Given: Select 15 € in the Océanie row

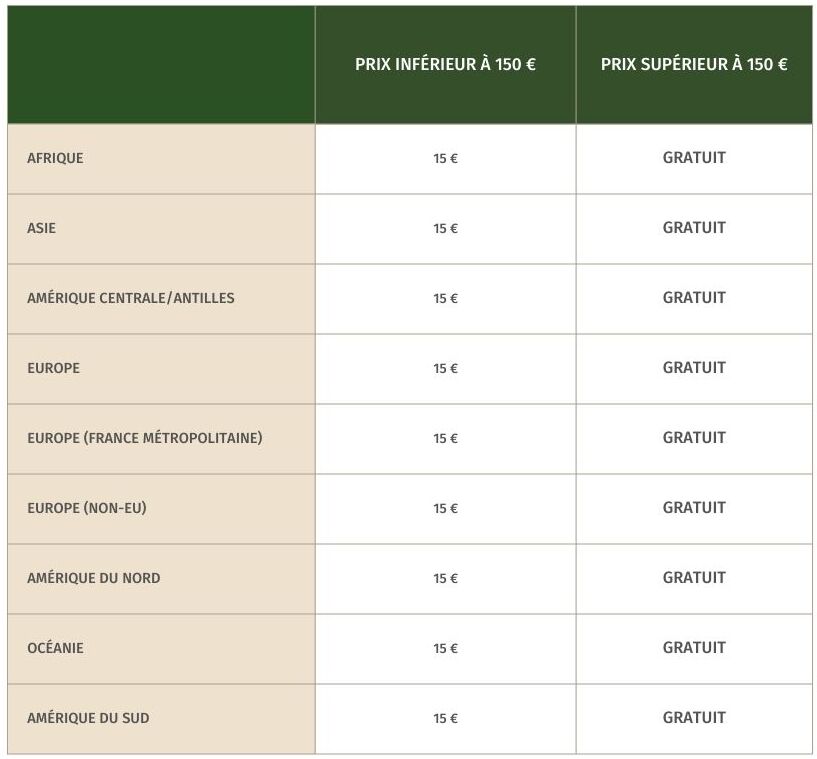Looking at the screenshot, I should tap(445, 649).
